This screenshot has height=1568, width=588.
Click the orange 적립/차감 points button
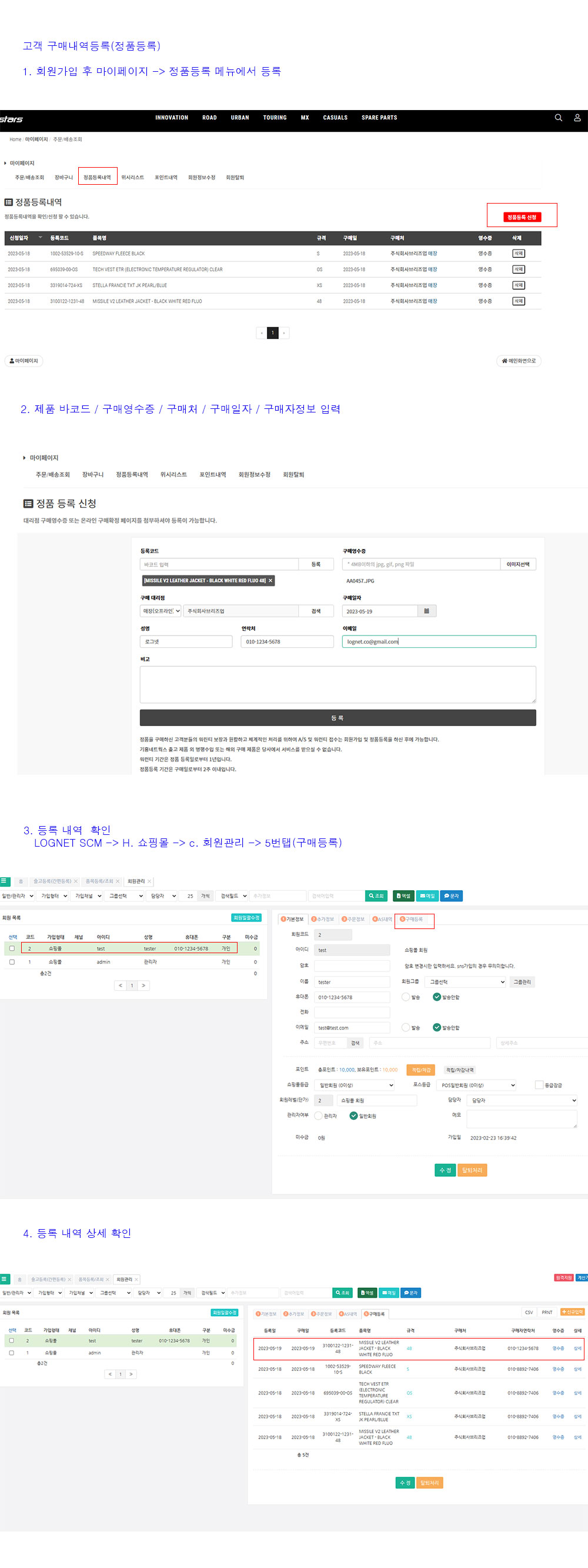click(x=421, y=1070)
